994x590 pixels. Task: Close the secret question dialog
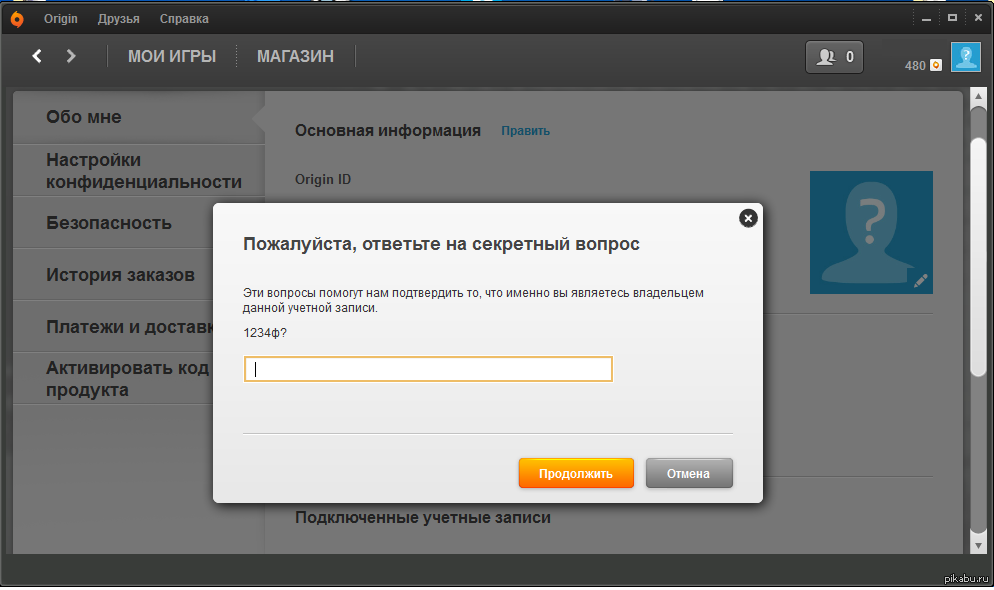[748, 218]
